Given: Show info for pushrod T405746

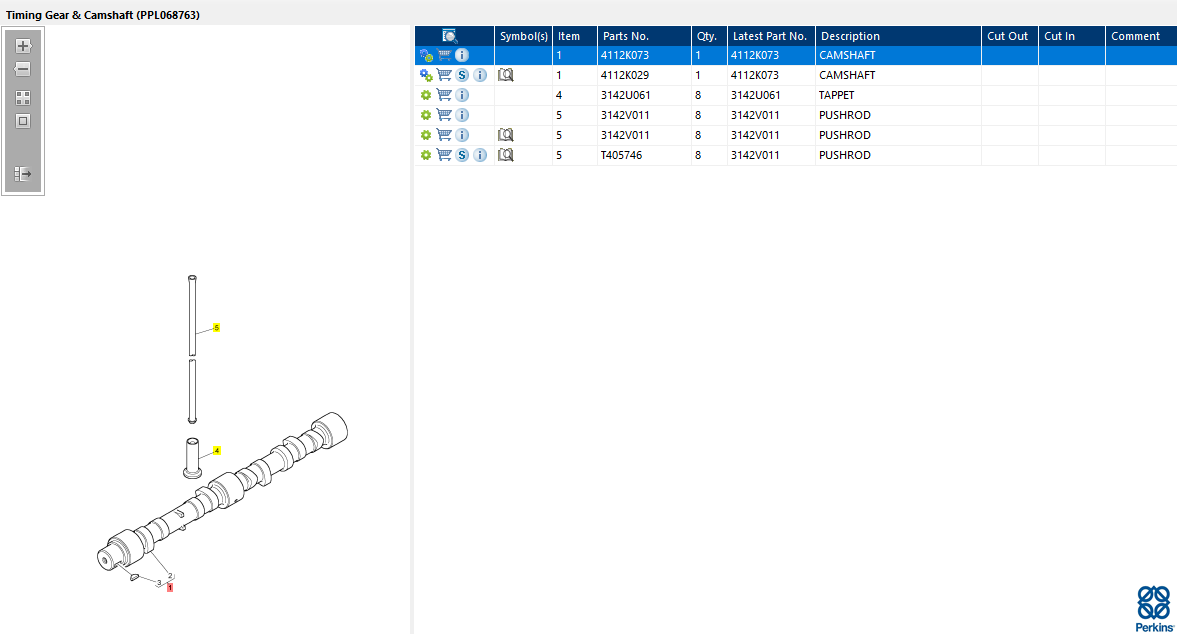Looking at the screenshot, I should (x=480, y=155).
